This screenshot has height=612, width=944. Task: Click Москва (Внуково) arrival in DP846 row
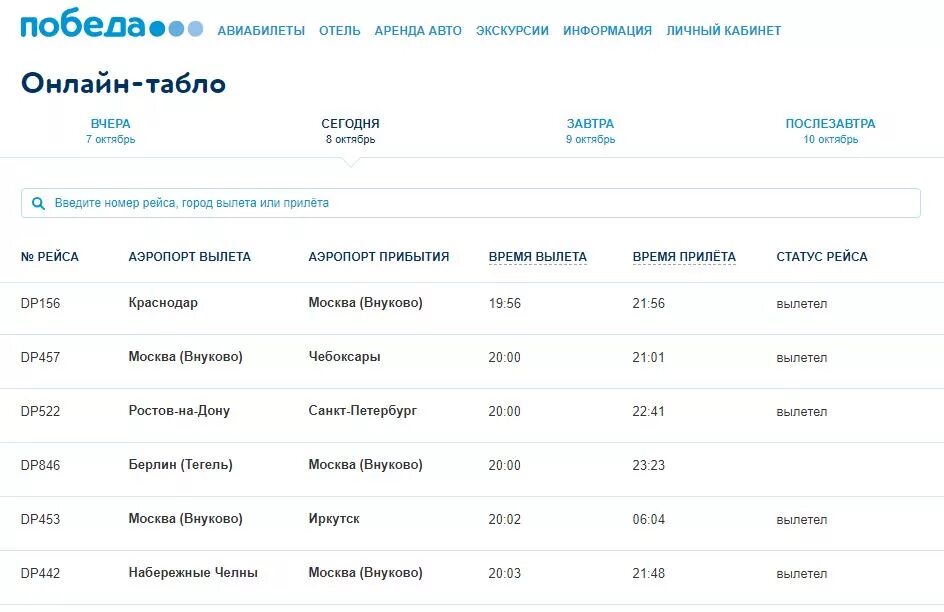[365, 465]
